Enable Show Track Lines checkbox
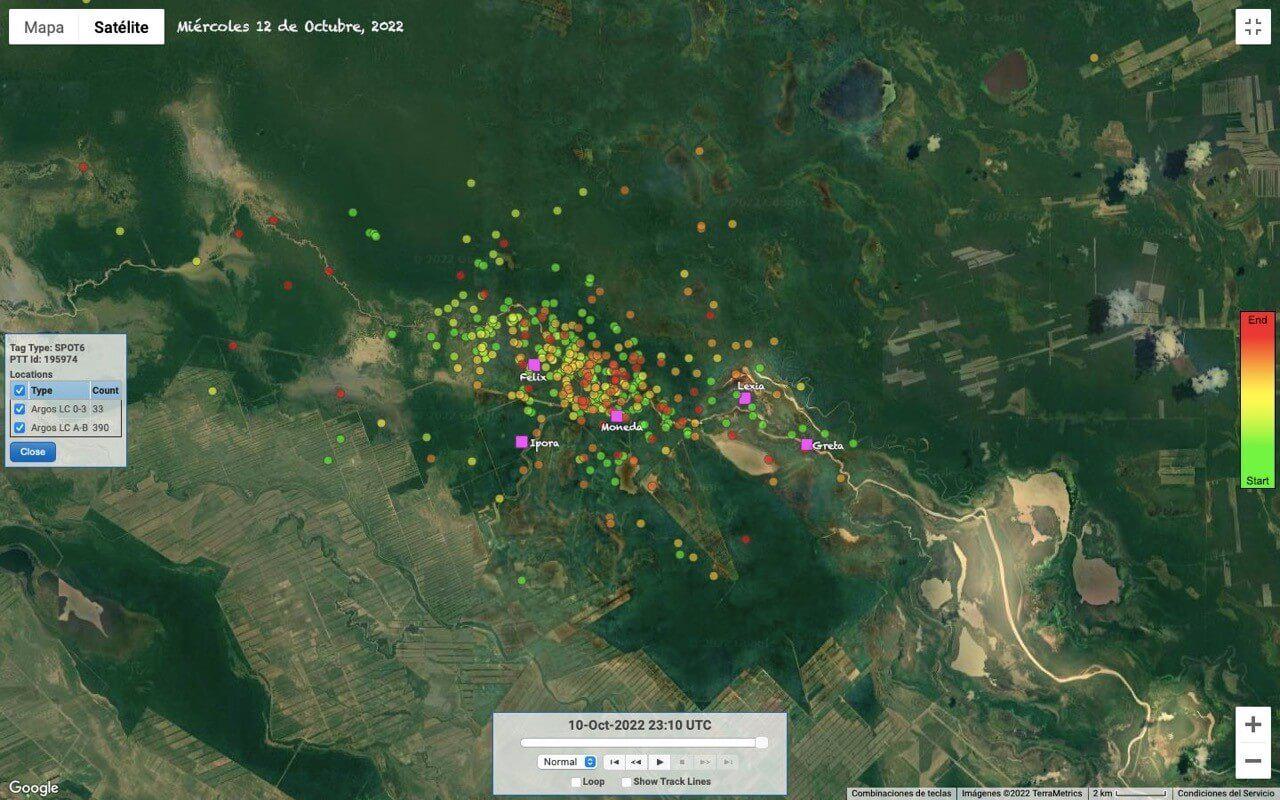Screen dimensions: 1280x800 pos(626,782)
